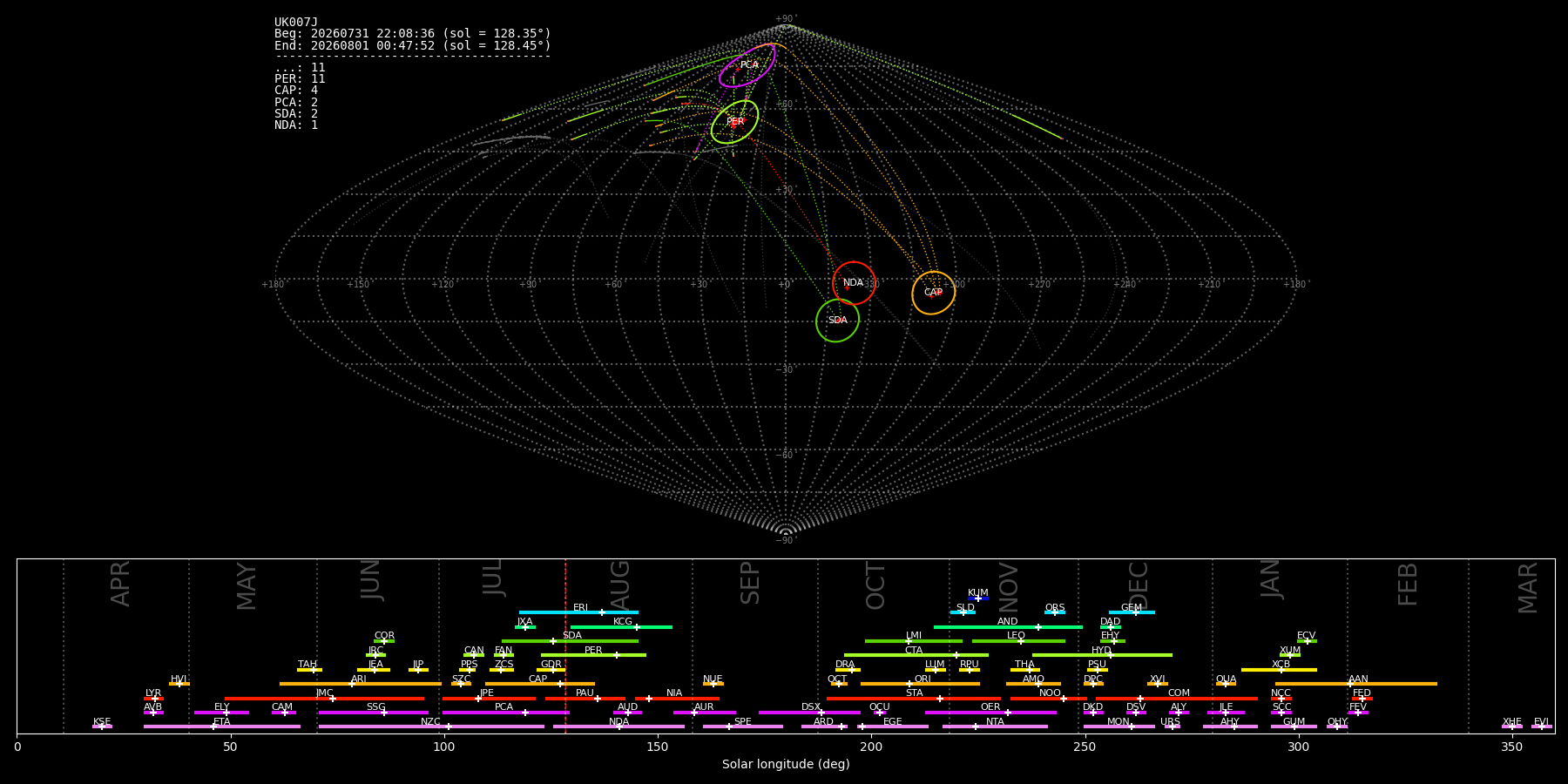
Task: Click the SSG purple bar in the timeline
Action: [x=374, y=713]
